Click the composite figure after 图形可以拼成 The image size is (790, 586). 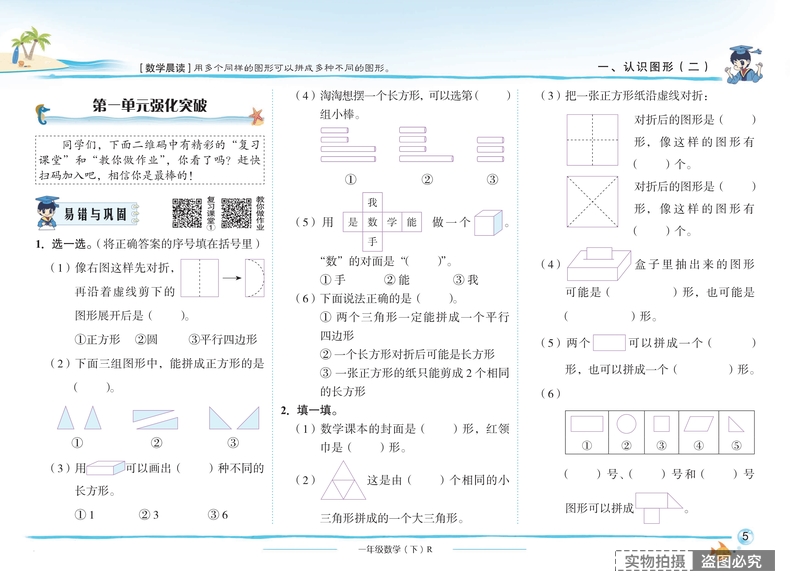coord(659,508)
